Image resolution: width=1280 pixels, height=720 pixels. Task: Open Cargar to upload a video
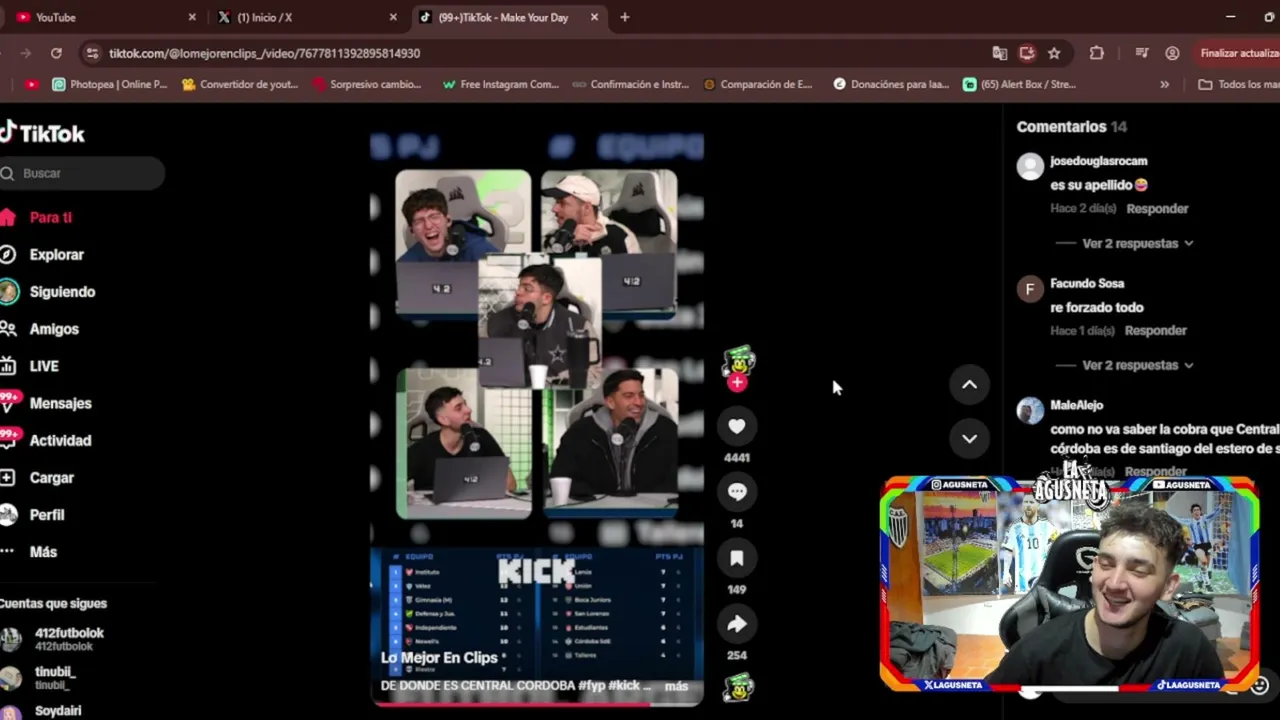[52, 478]
